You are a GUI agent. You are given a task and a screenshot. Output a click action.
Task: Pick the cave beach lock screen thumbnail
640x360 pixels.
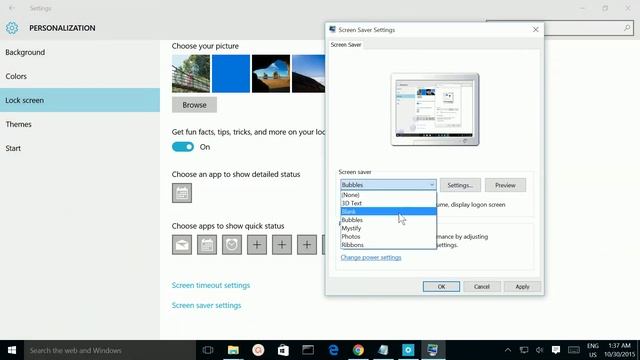point(271,73)
